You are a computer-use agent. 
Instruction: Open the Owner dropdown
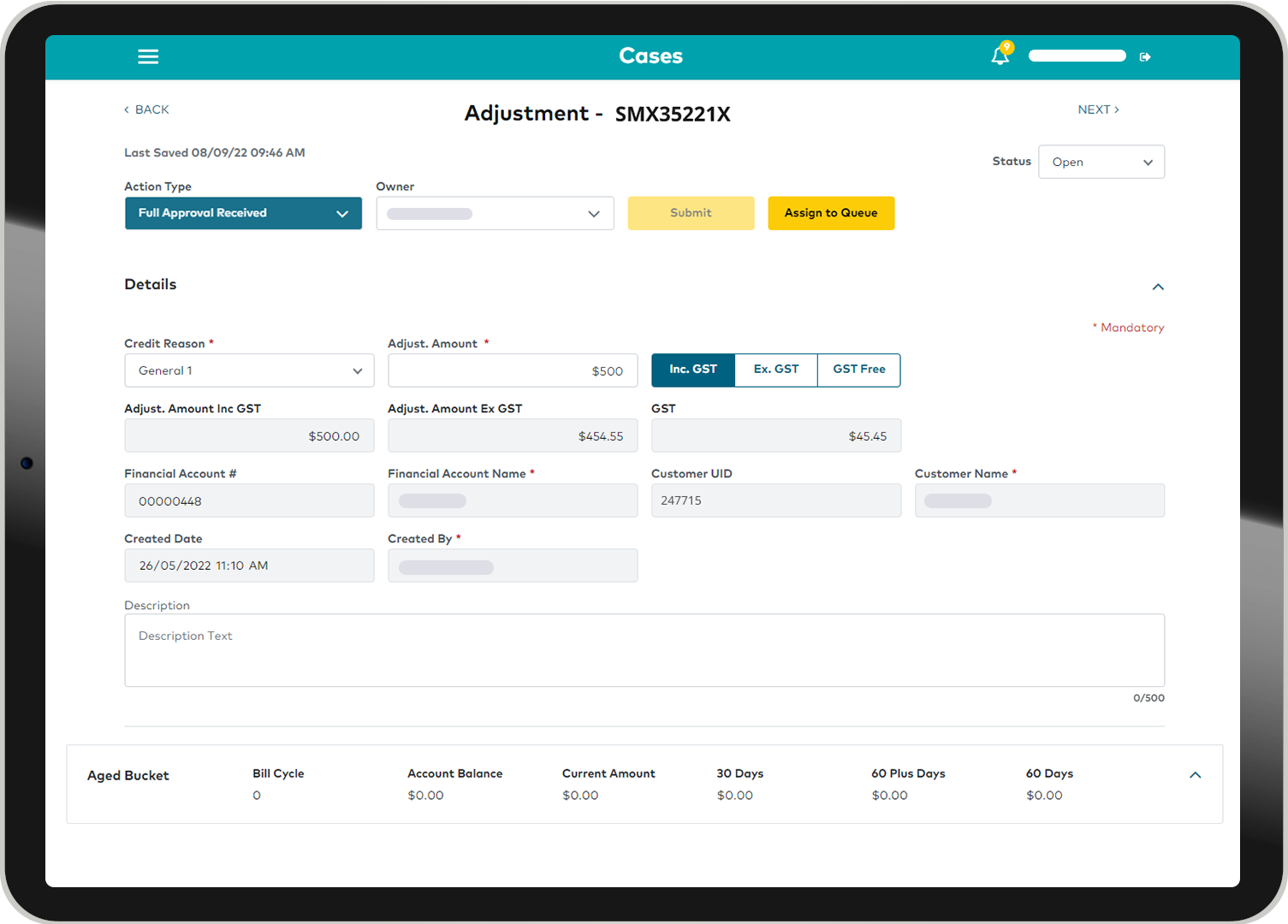coord(495,213)
